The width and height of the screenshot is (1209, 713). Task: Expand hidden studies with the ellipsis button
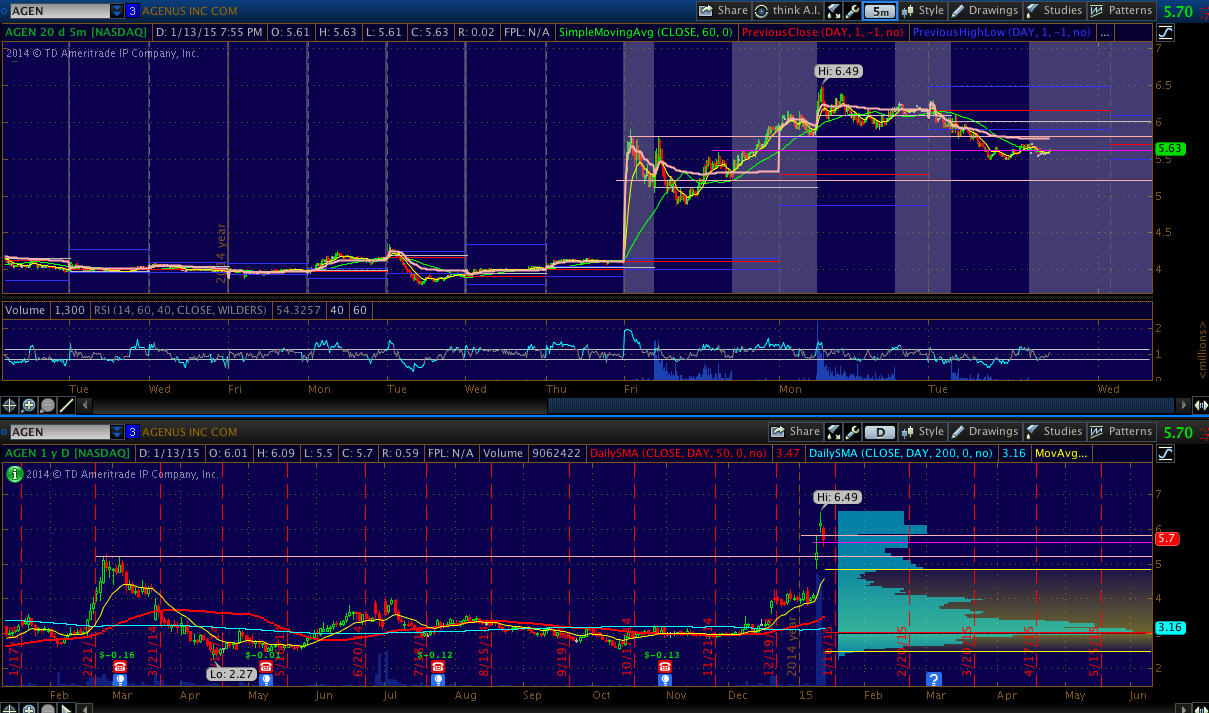pos(1104,32)
